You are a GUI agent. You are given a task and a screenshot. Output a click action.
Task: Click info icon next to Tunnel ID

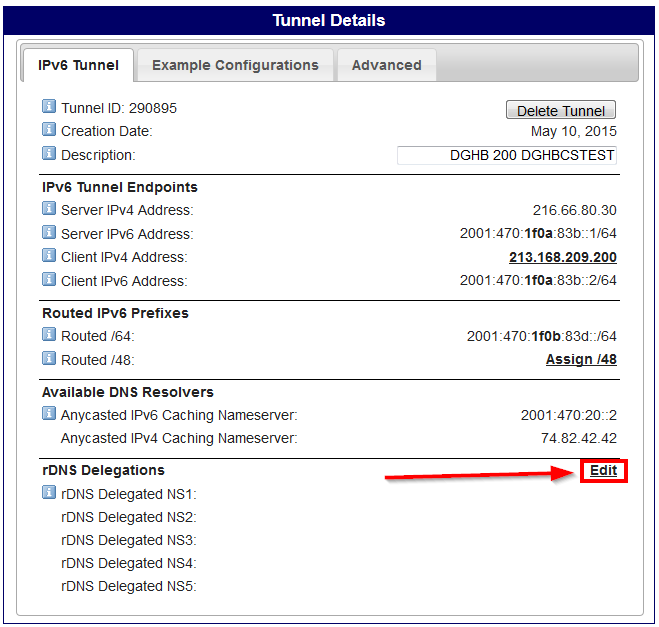[x=49, y=107]
